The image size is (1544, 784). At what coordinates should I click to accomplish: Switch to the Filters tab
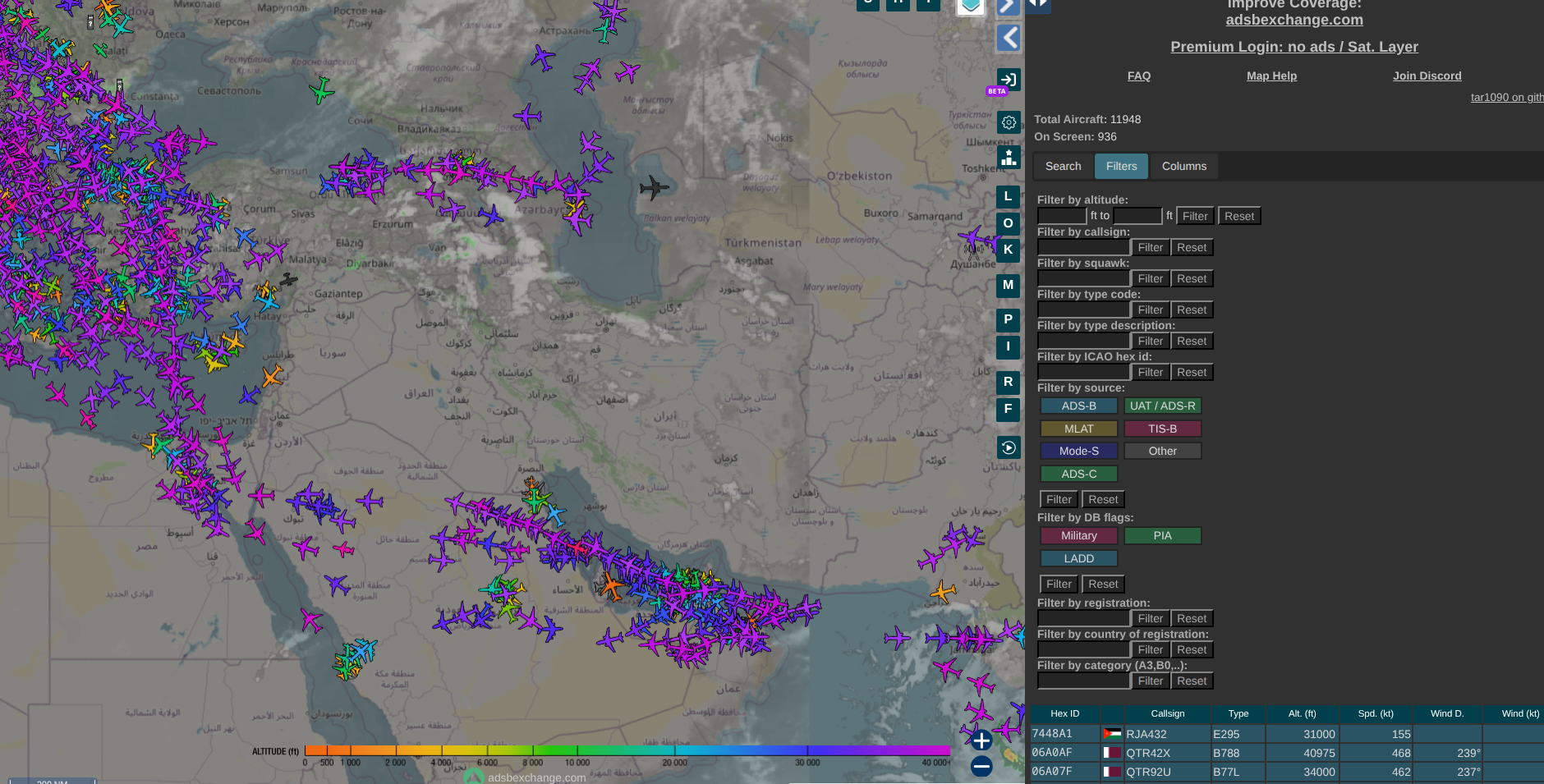pyautogui.click(x=1121, y=166)
